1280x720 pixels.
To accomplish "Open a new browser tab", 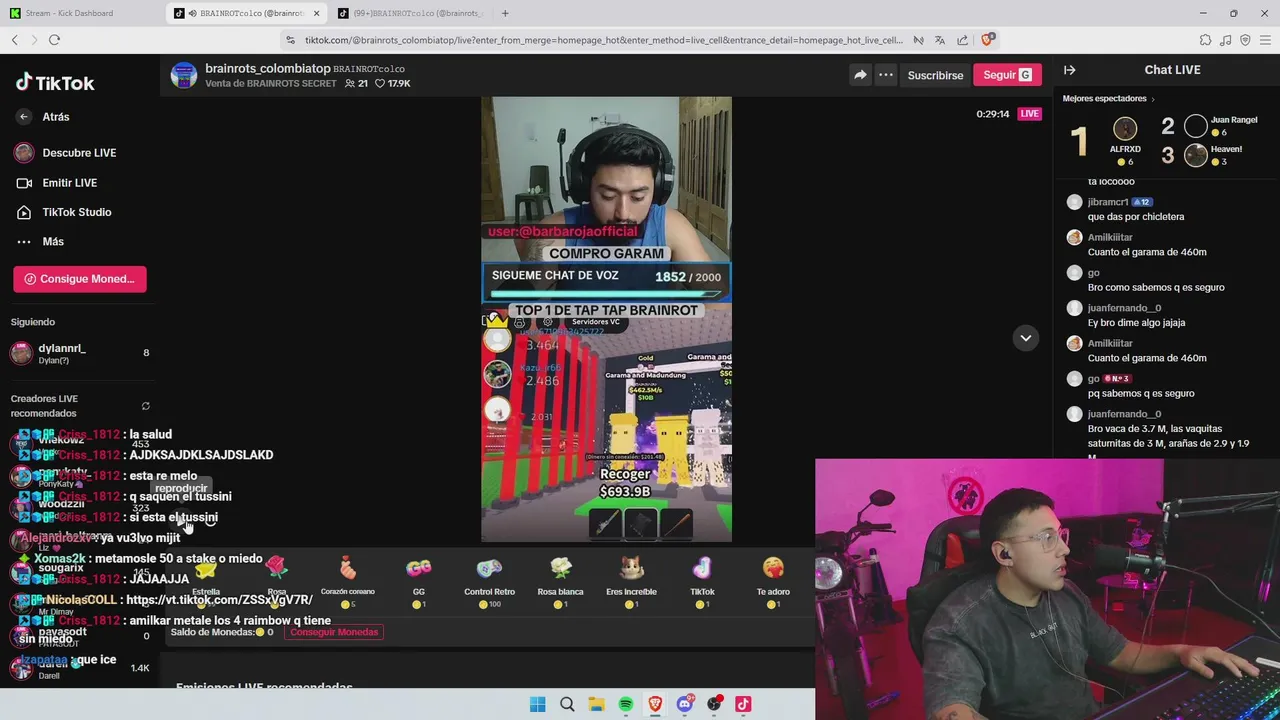I will (505, 13).
